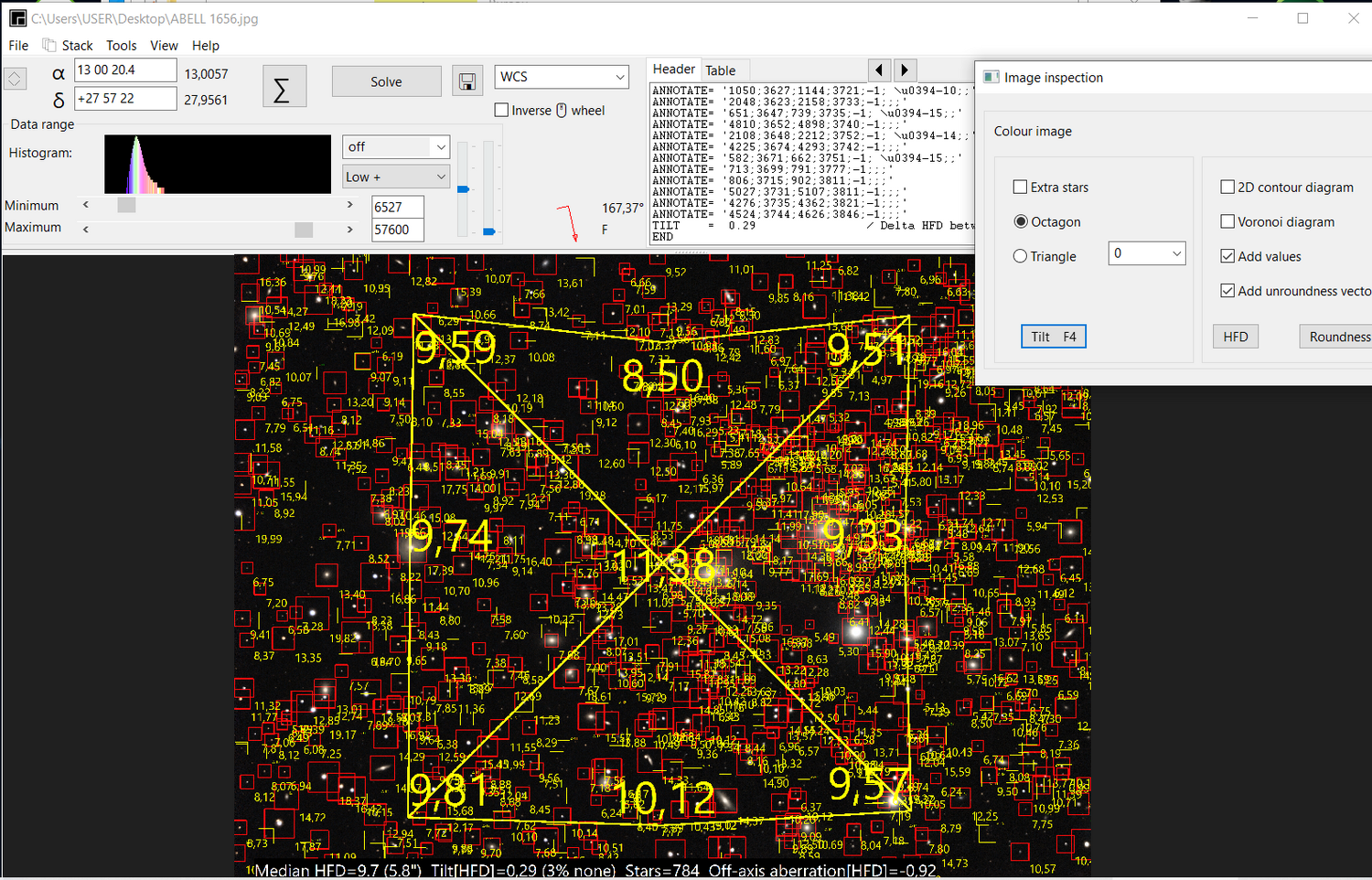Click the sigma stack button

[283, 88]
